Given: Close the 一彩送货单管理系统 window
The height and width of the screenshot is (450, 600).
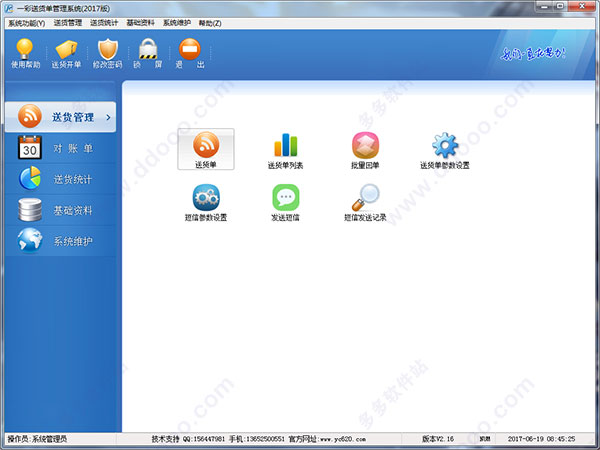Looking at the screenshot, I should pos(582,6).
